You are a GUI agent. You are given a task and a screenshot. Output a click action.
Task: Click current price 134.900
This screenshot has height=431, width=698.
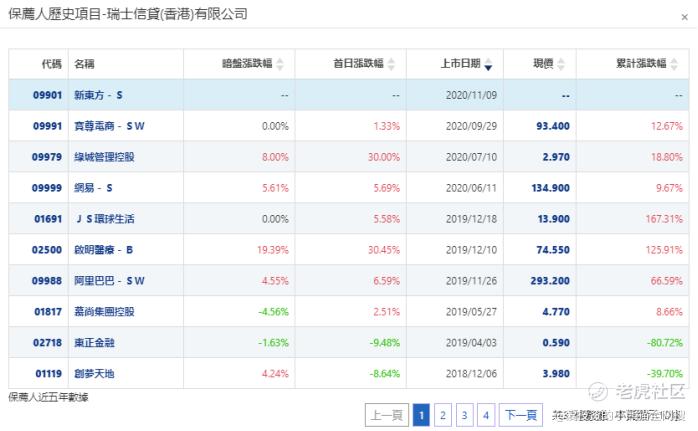click(551, 188)
